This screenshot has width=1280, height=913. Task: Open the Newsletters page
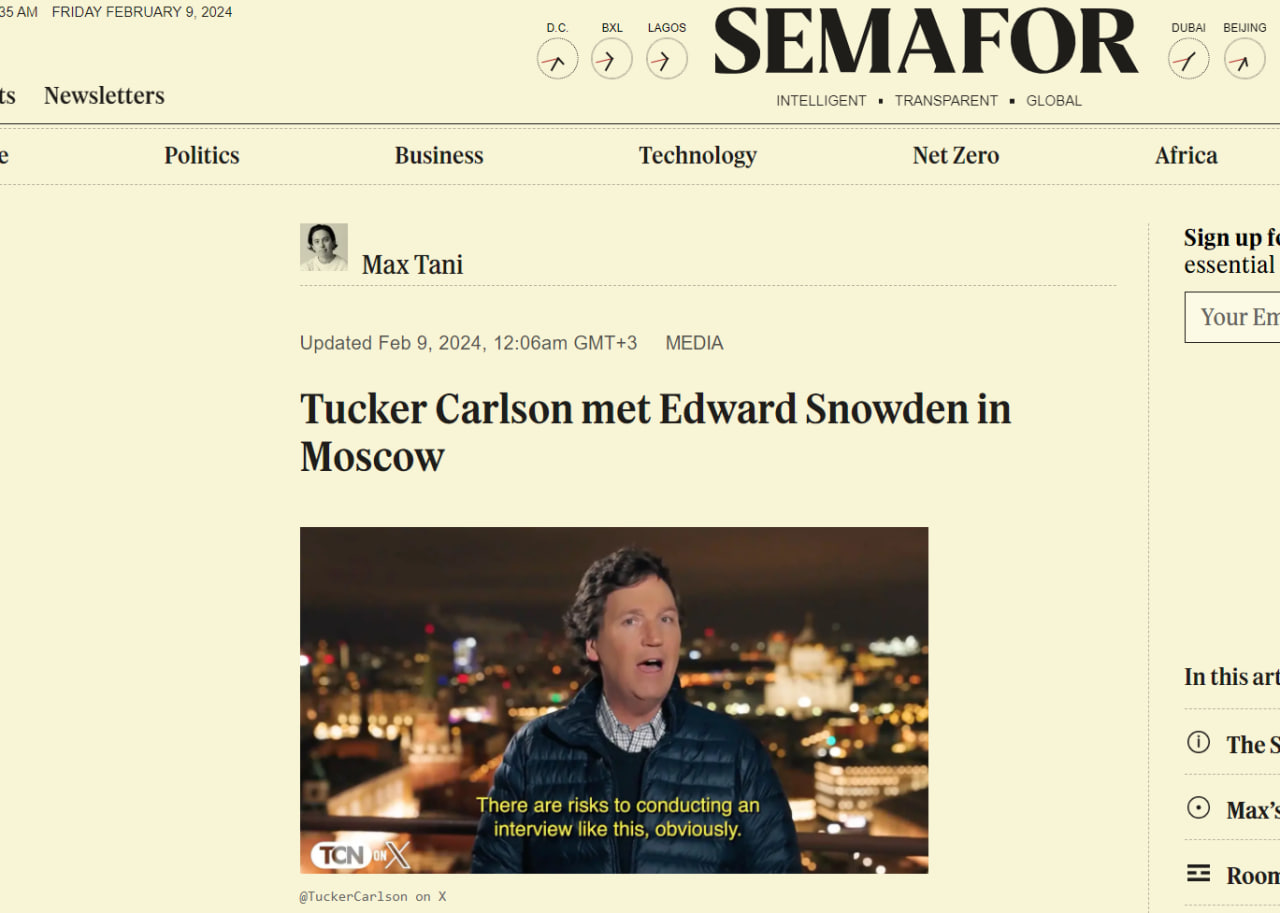coord(104,95)
